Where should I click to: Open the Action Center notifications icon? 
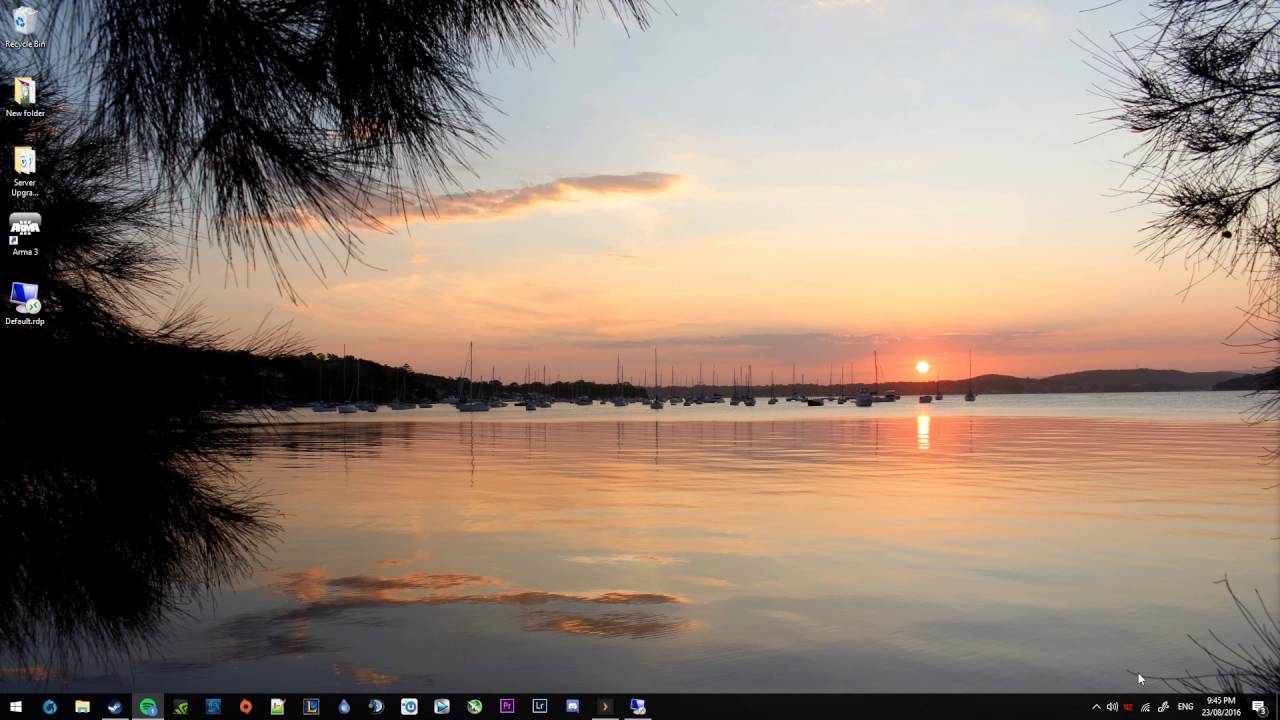click(x=1259, y=707)
